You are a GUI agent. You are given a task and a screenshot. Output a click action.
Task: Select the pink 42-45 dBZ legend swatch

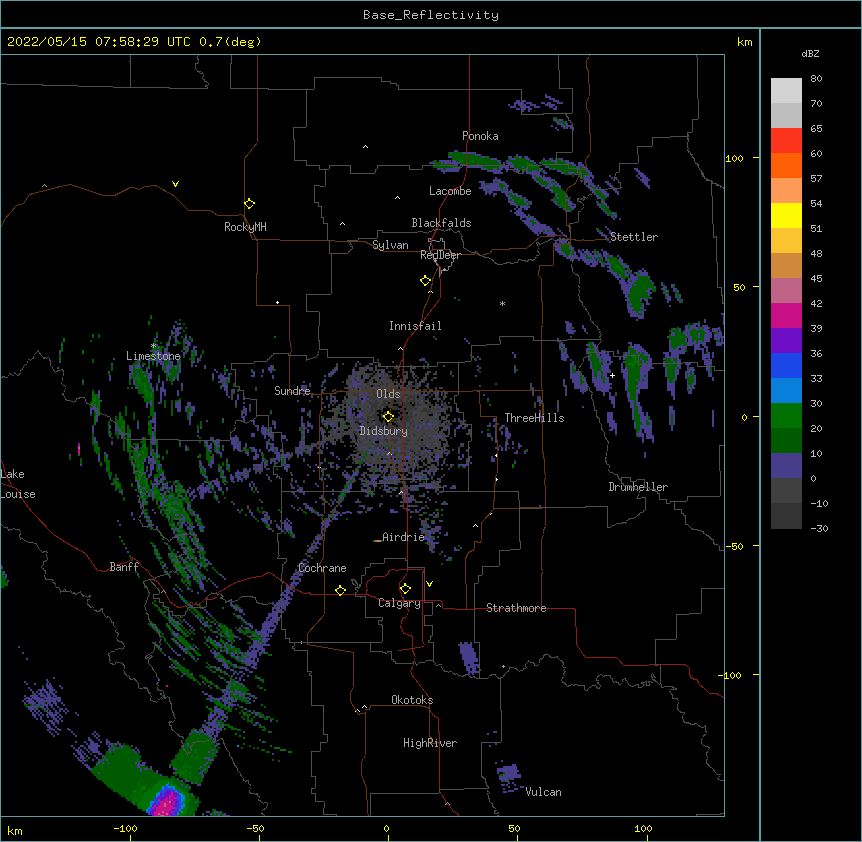[x=786, y=291]
